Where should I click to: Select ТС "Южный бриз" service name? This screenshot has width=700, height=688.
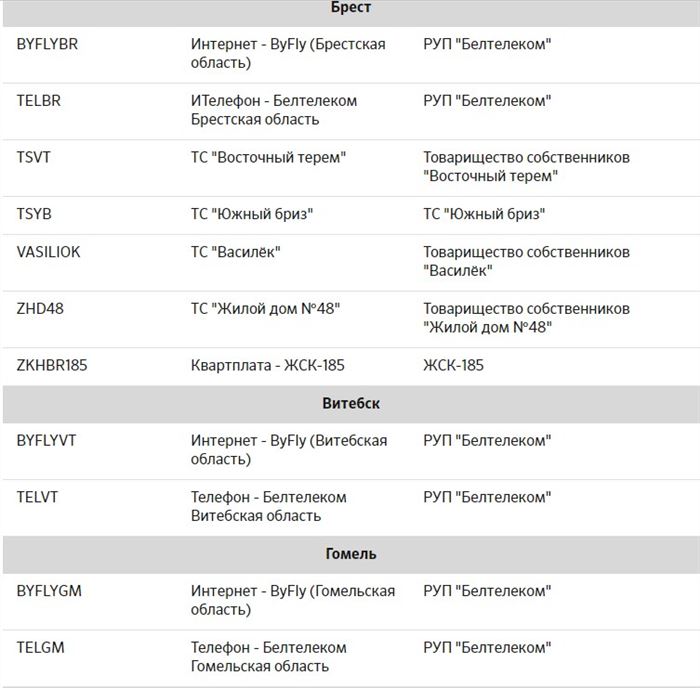[252, 214]
